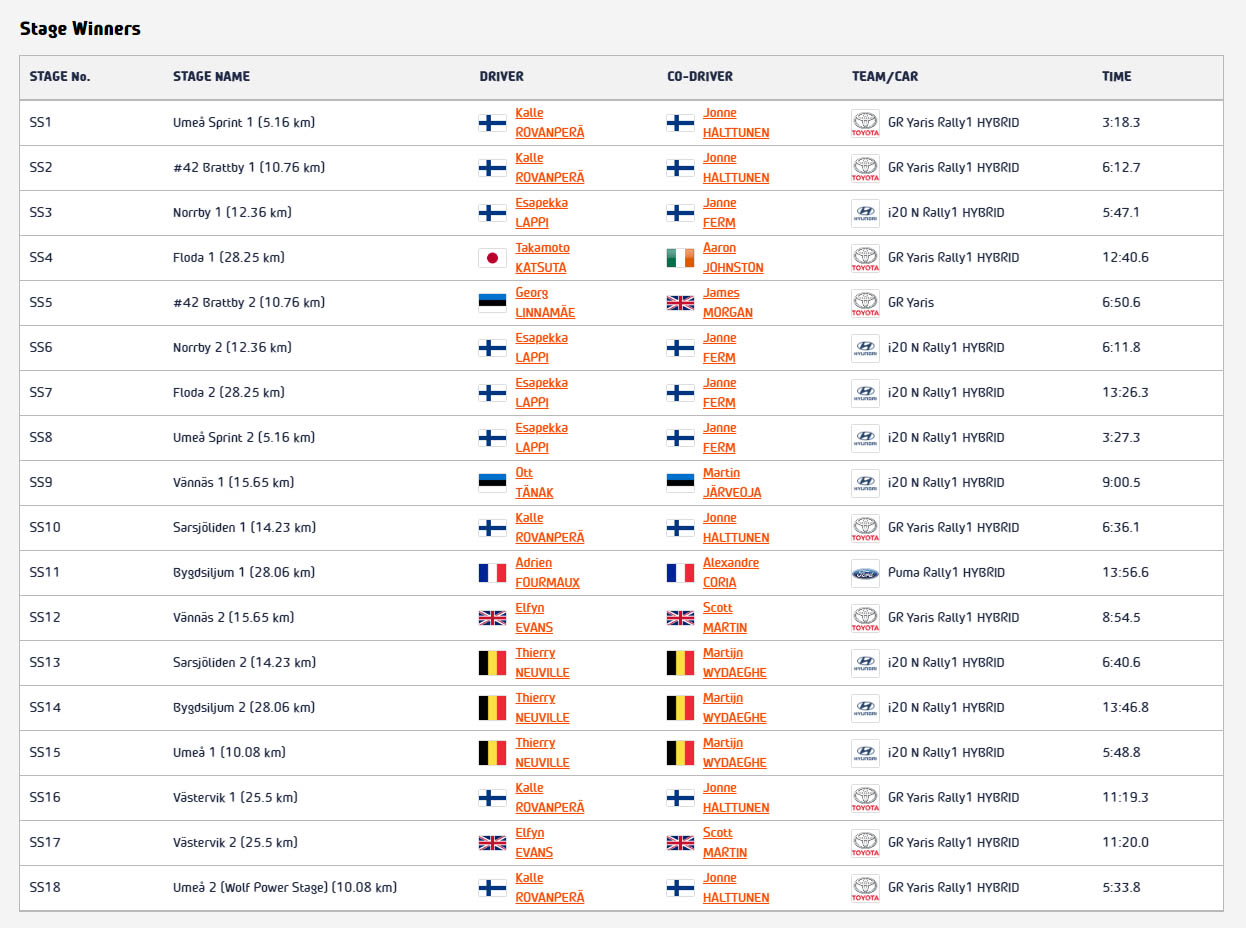Click the Ford logo in SS11 row
The image size is (1246, 928).
865,573
